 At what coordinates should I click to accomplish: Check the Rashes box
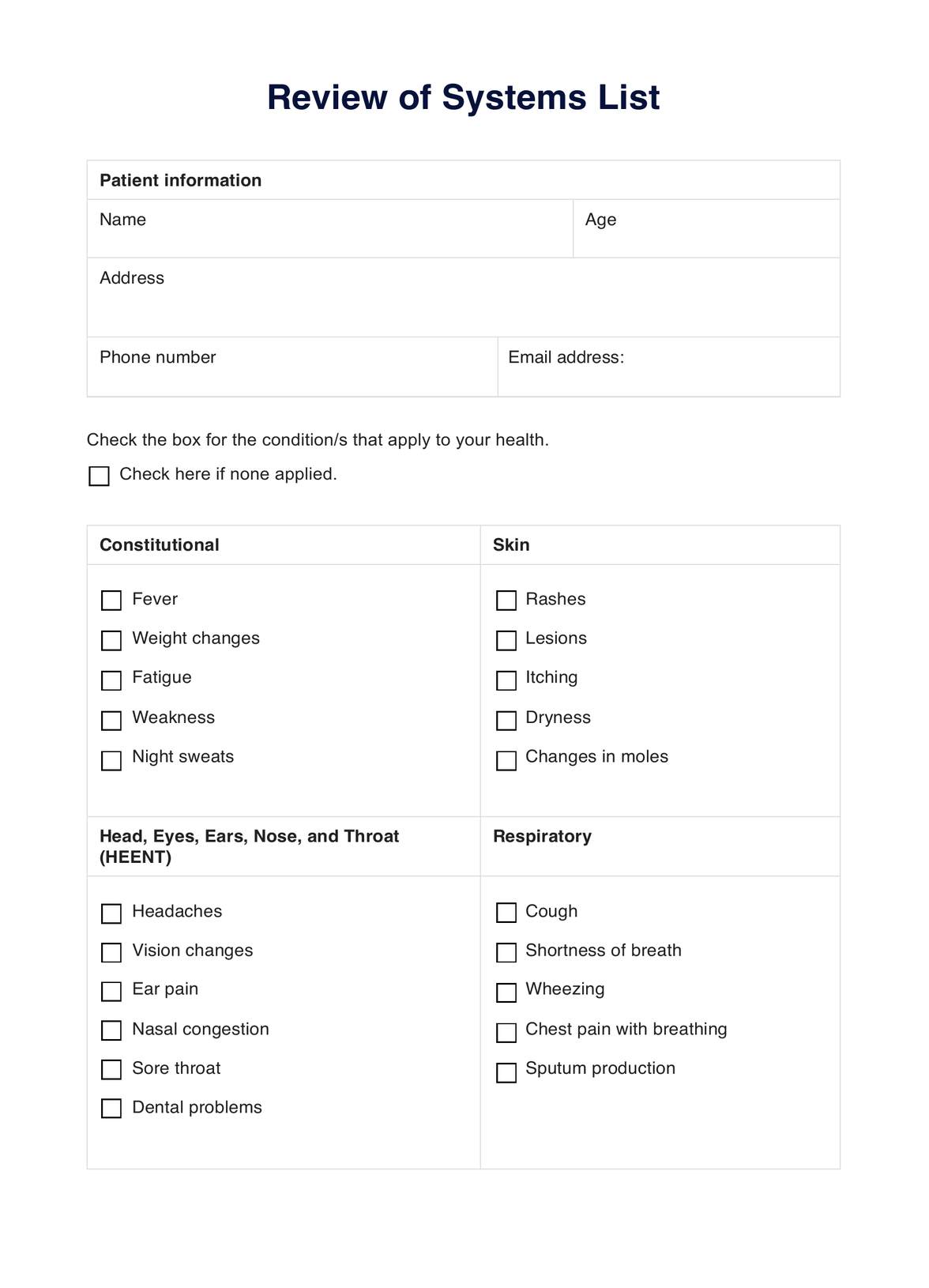pos(506,601)
